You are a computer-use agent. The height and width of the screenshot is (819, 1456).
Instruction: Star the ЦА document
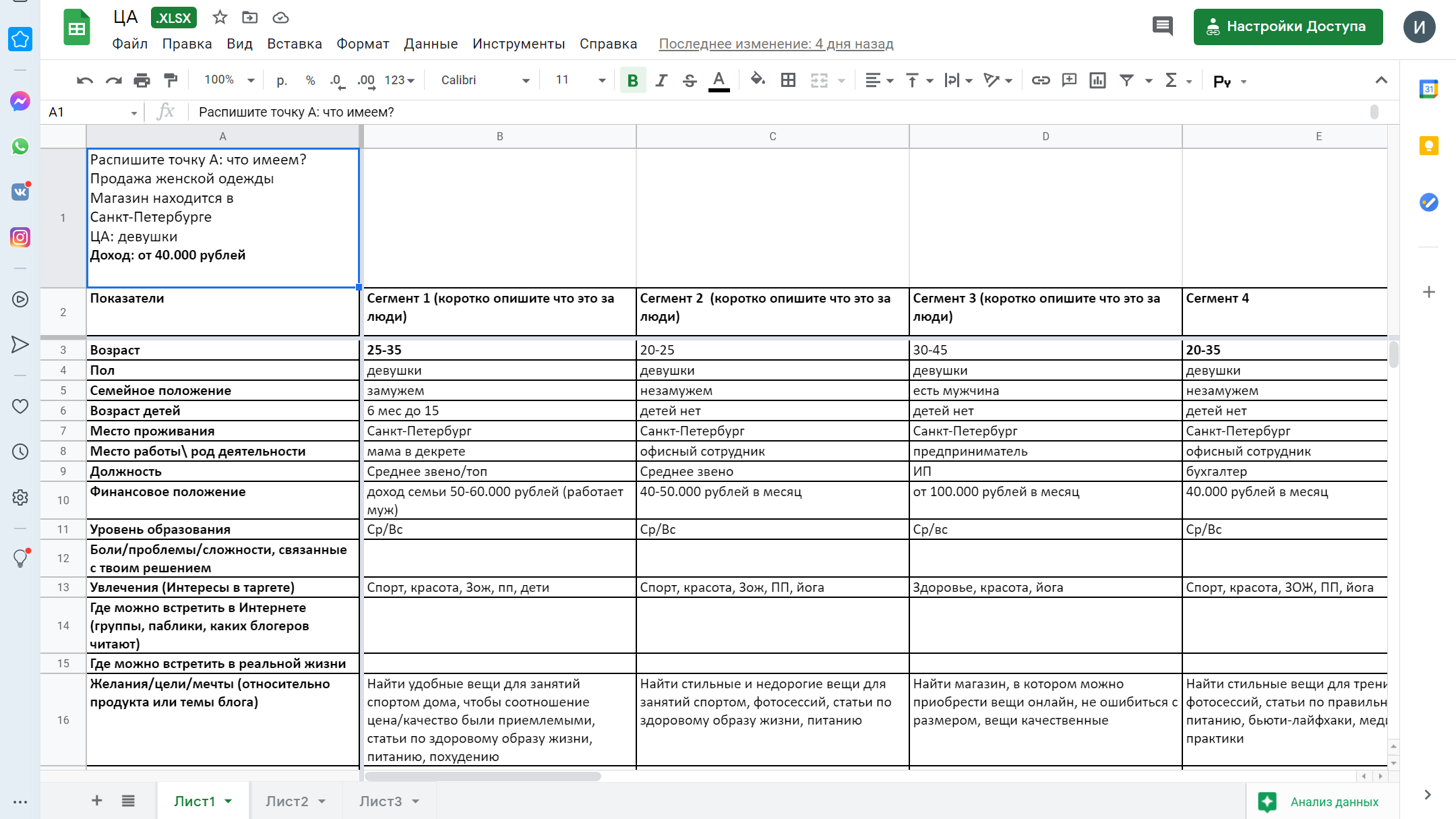(220, 18)
